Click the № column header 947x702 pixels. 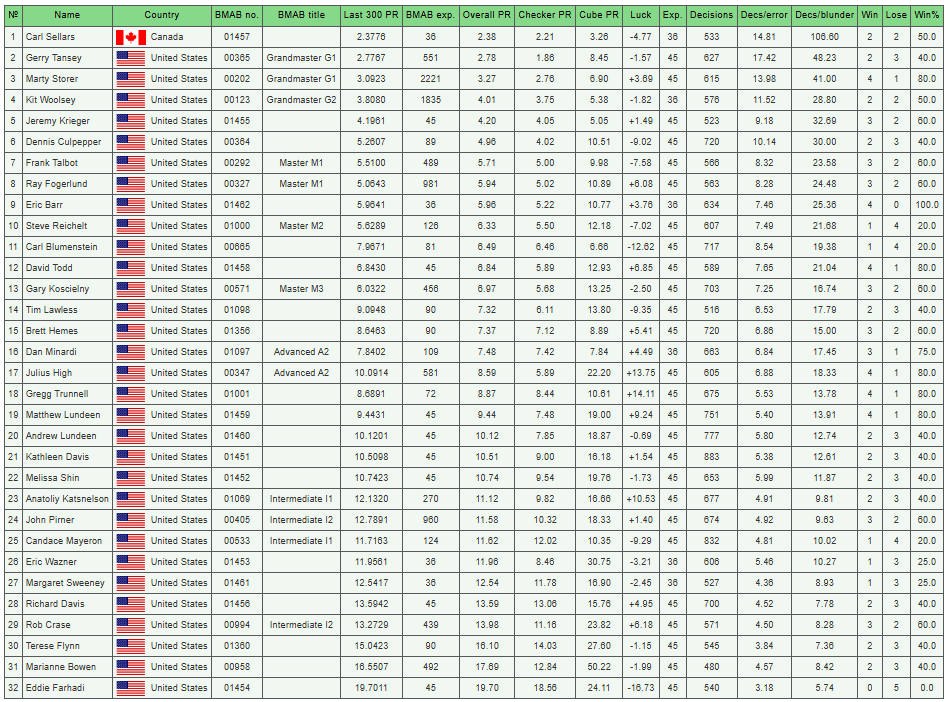pos(13,15)
